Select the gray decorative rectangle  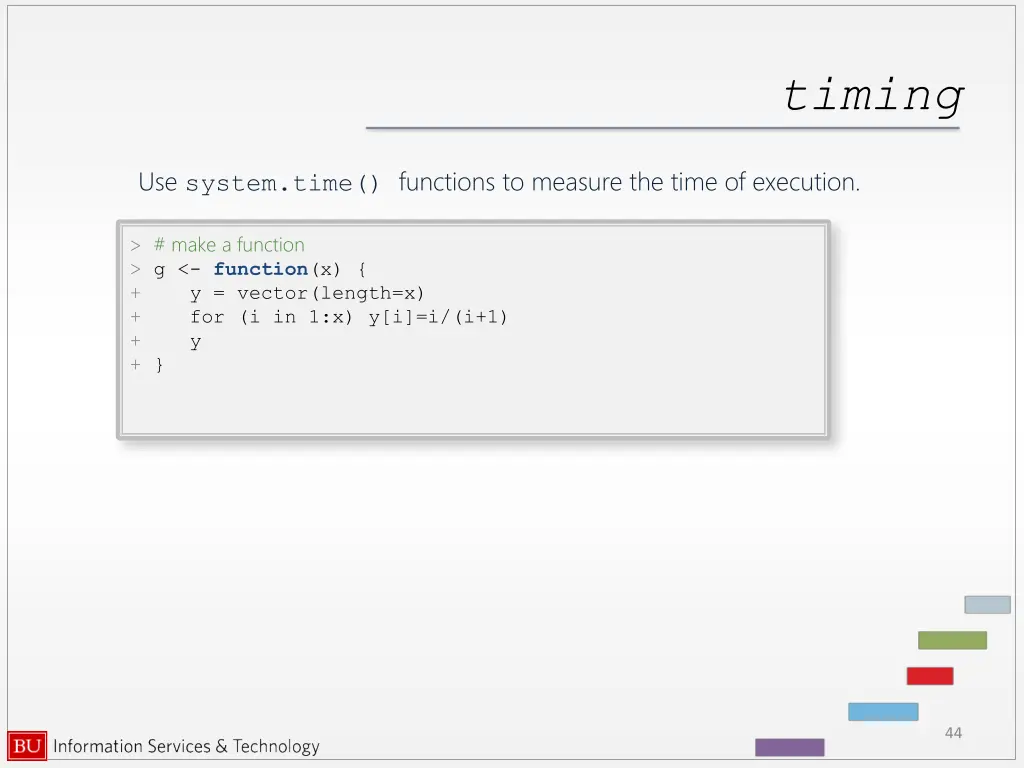tap(987, 605)
